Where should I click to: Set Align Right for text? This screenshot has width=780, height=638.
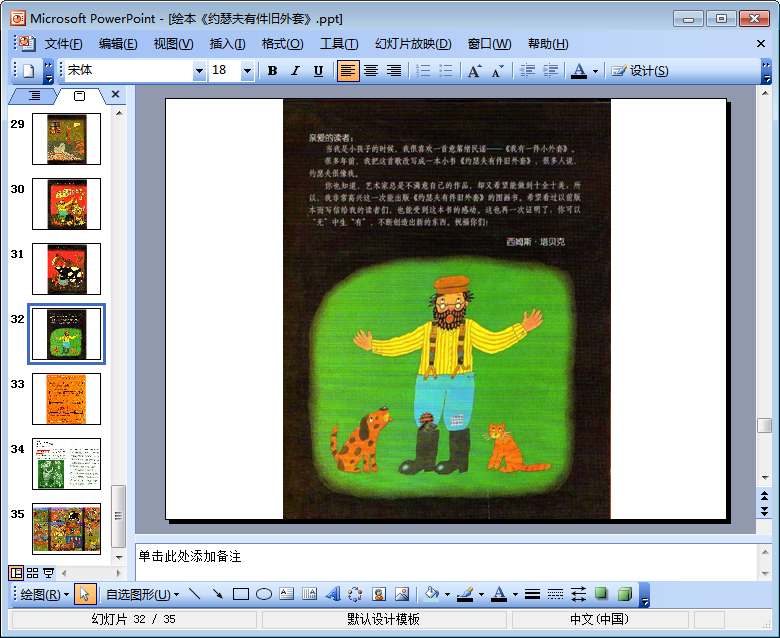pyautogui.click(x=393, y=71)
